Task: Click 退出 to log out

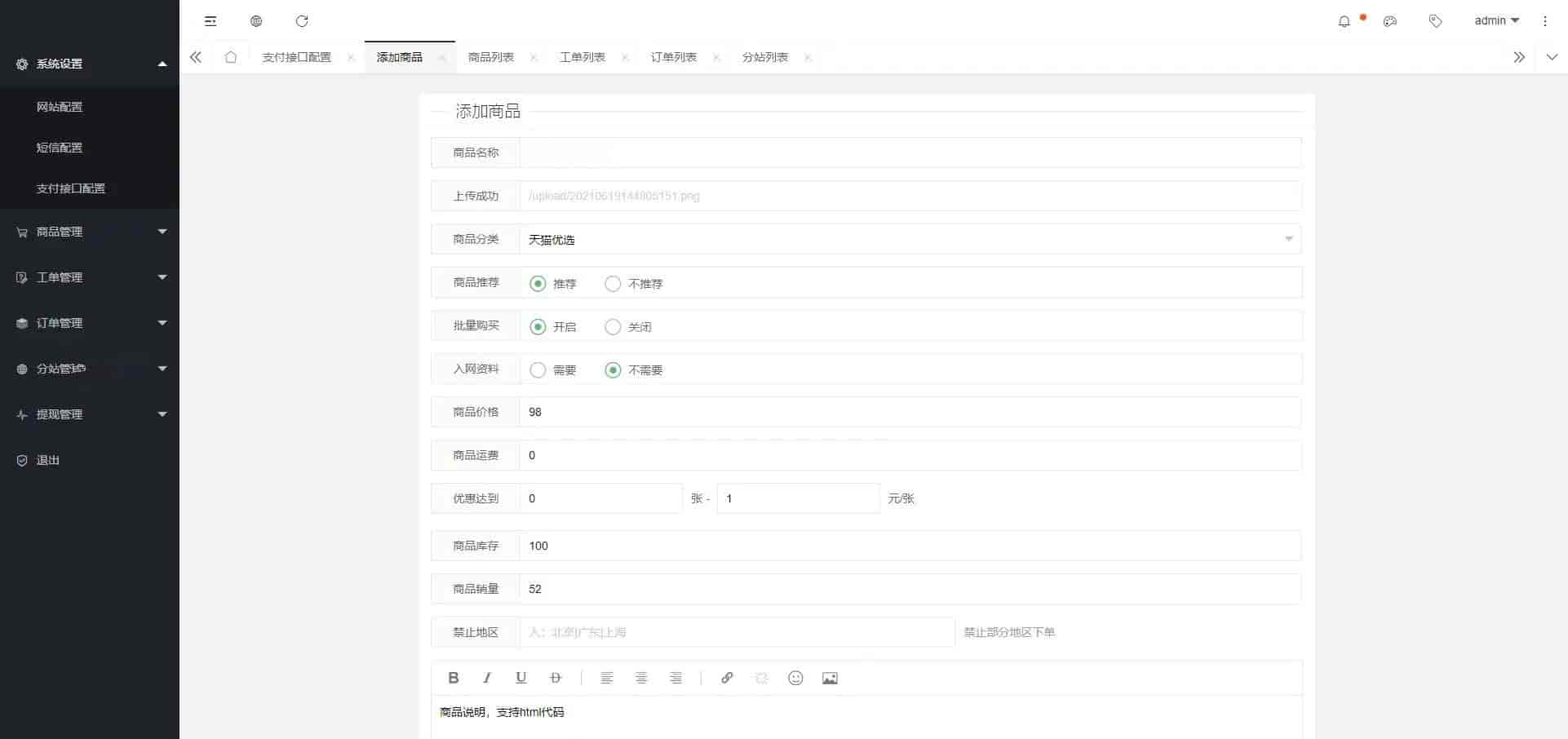Action: (x=48, y=460)
